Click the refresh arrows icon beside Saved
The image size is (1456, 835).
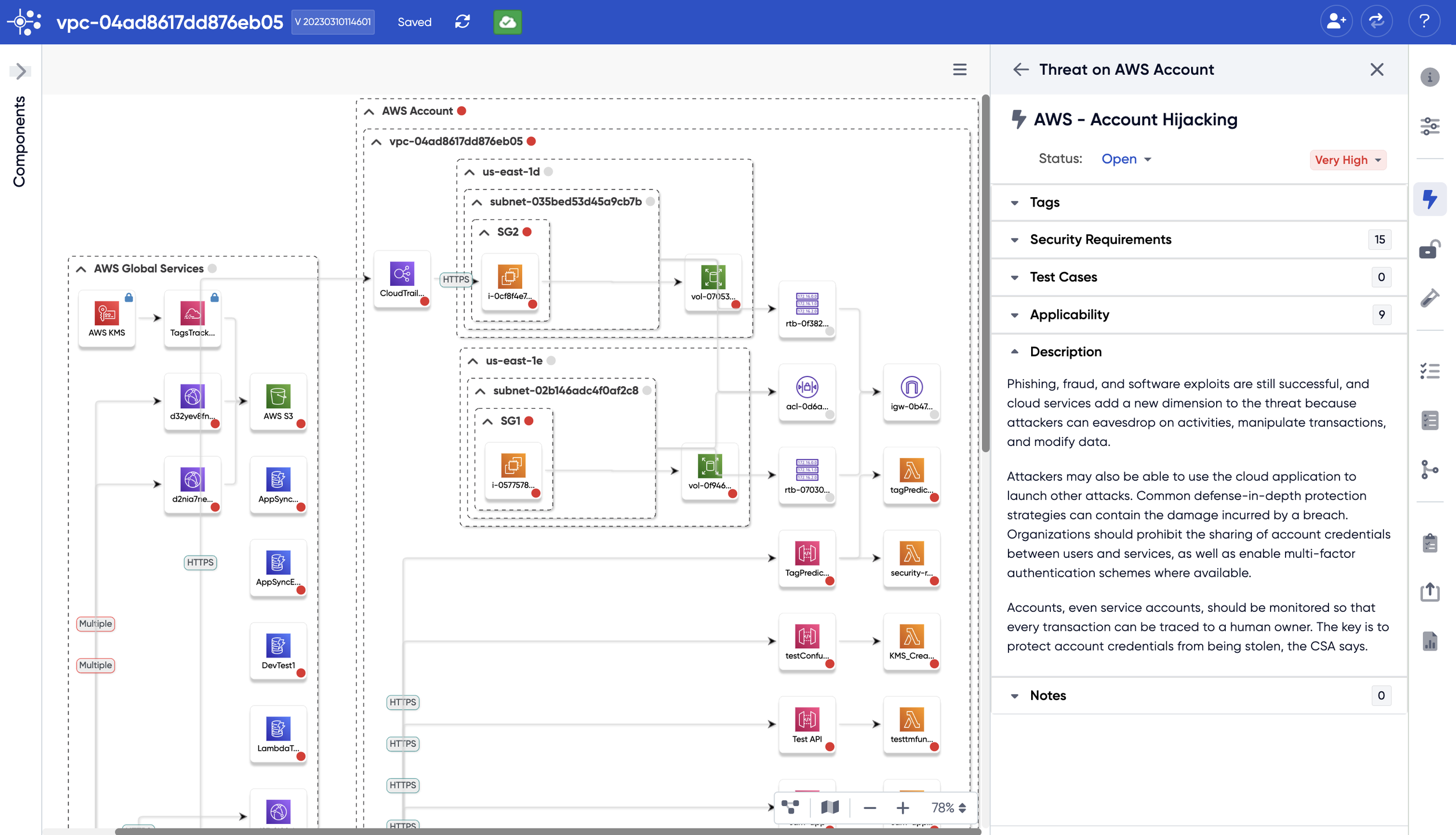463,22
